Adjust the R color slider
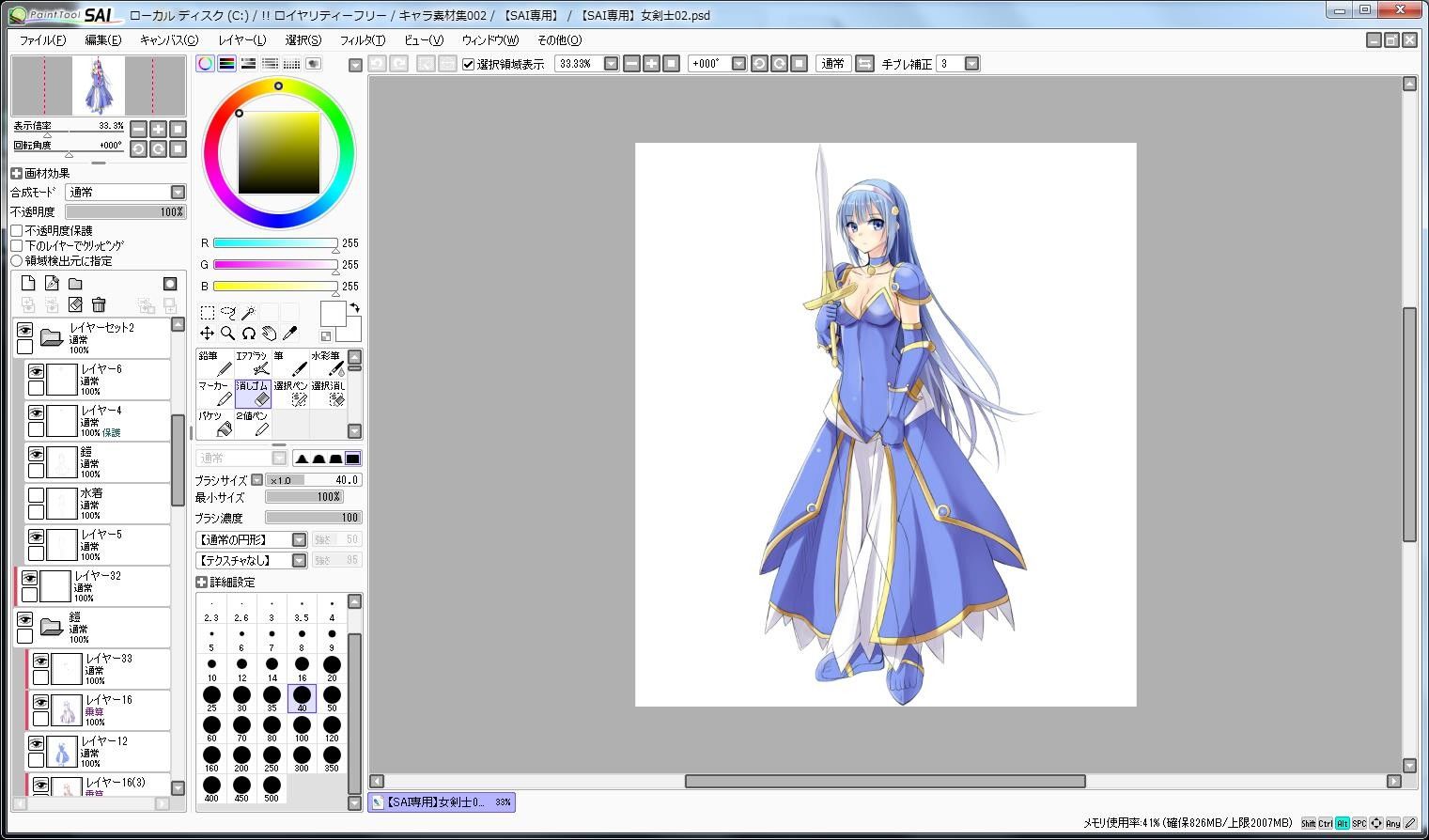The image size is (1429, 840). coord(275,243)
